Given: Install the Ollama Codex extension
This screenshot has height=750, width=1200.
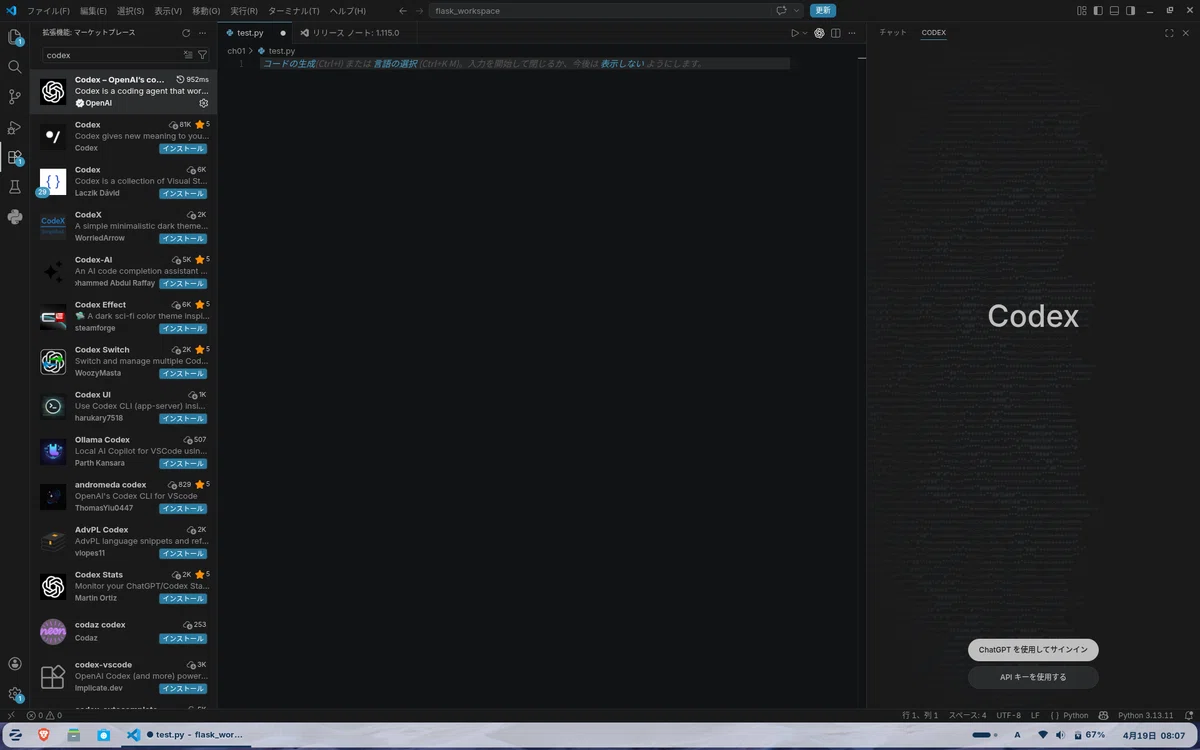Looking at the screenshot, I should 183,463.
